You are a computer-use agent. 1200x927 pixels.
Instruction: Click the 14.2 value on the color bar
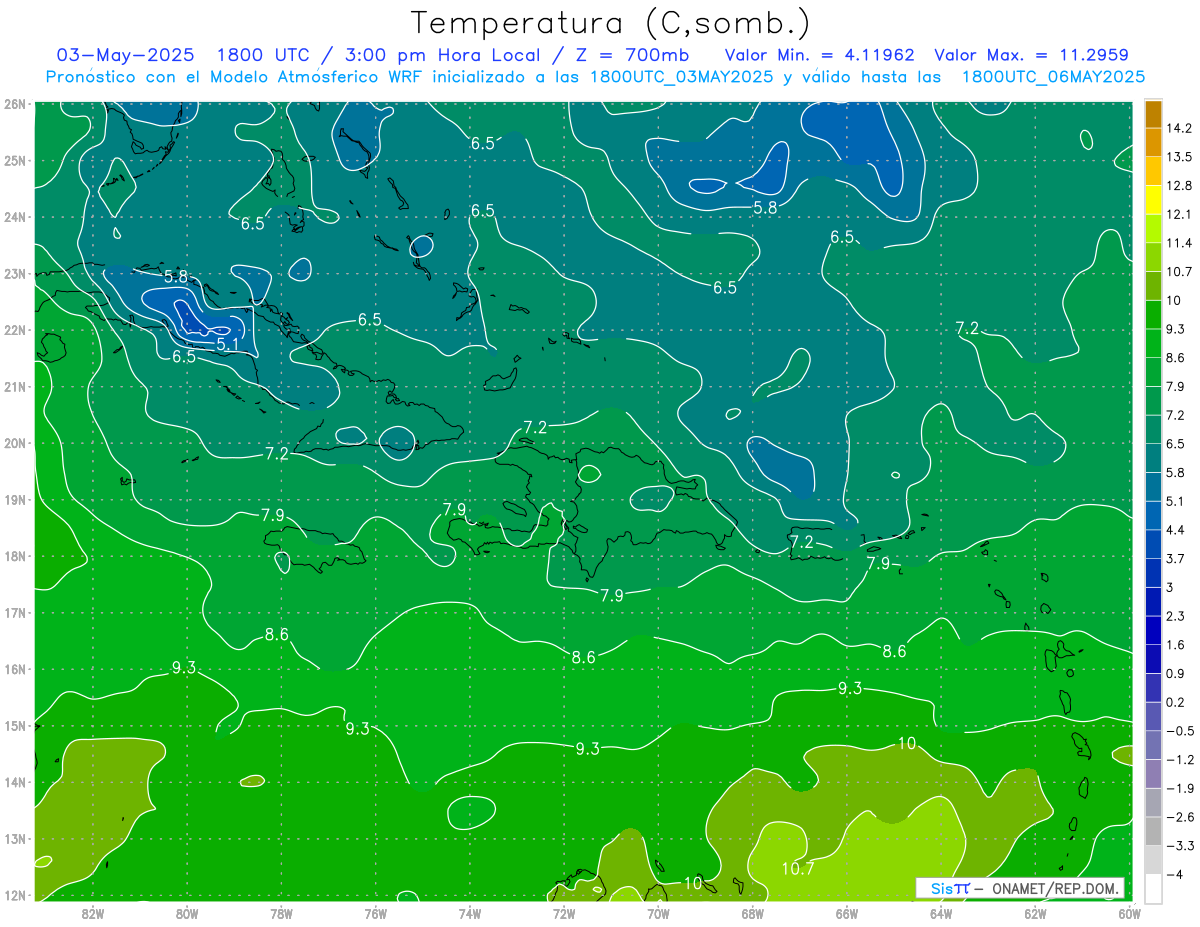tap(1178, 128)
